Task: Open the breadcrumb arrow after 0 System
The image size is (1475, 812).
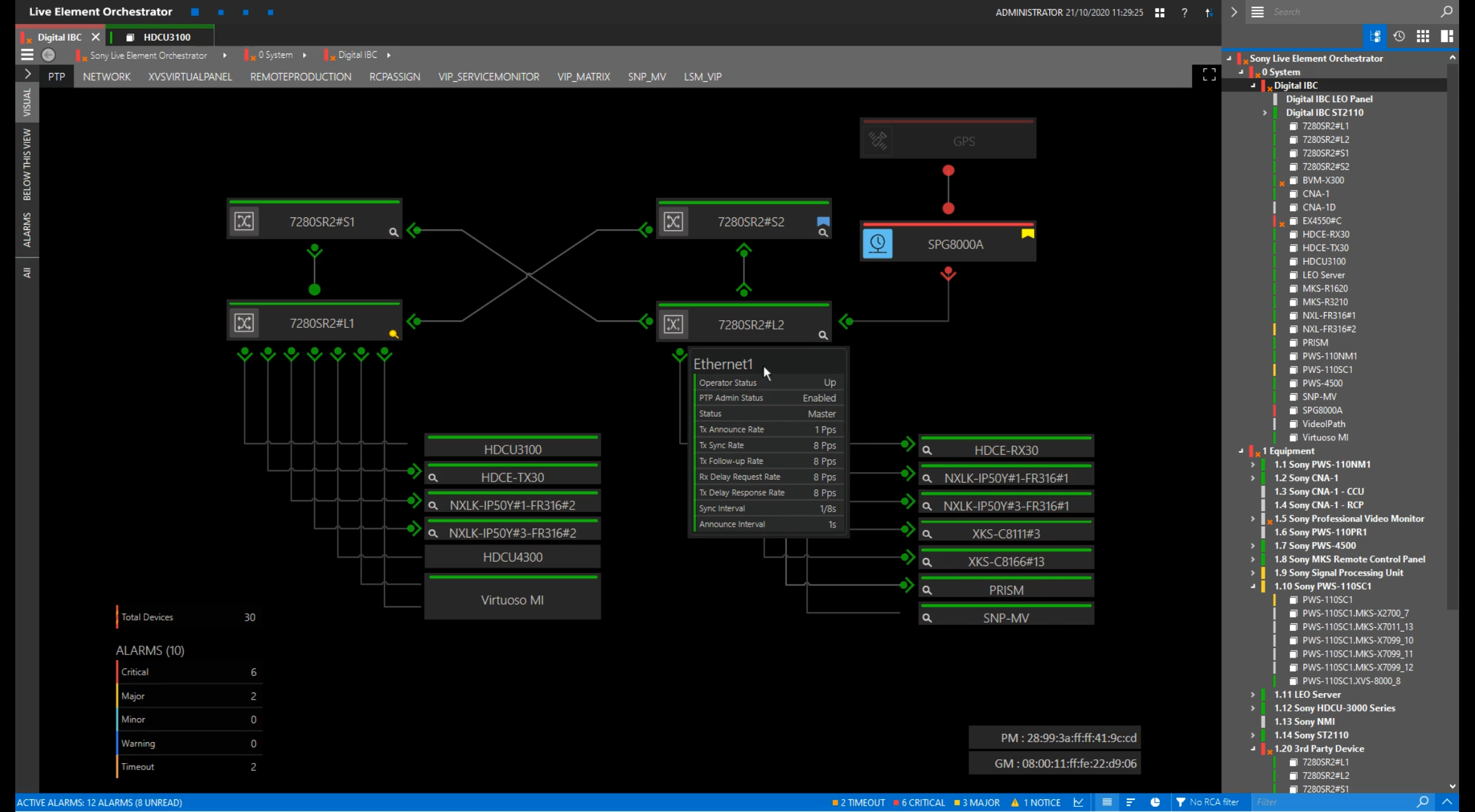Action: point(305,55)
